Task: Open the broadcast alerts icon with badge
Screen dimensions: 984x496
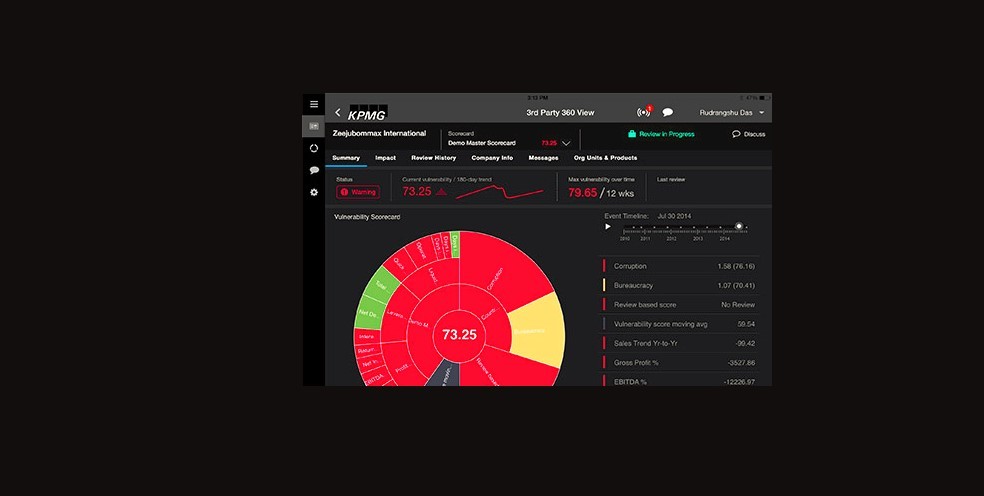Action: click(x=643, y=113)
